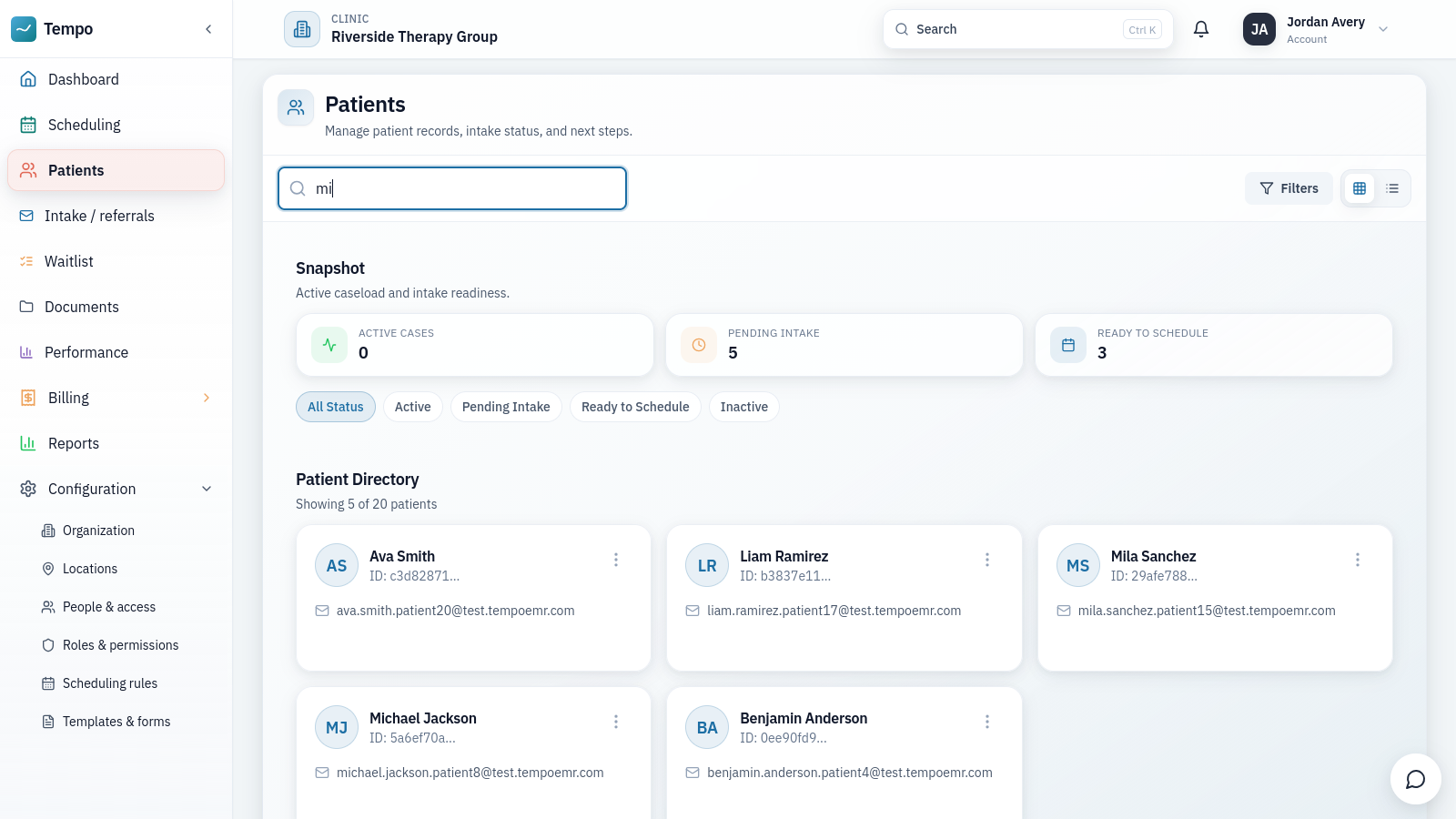Click the Patients header people icon
This screenshot has width=1456, height=819.
tap(296, 107)
